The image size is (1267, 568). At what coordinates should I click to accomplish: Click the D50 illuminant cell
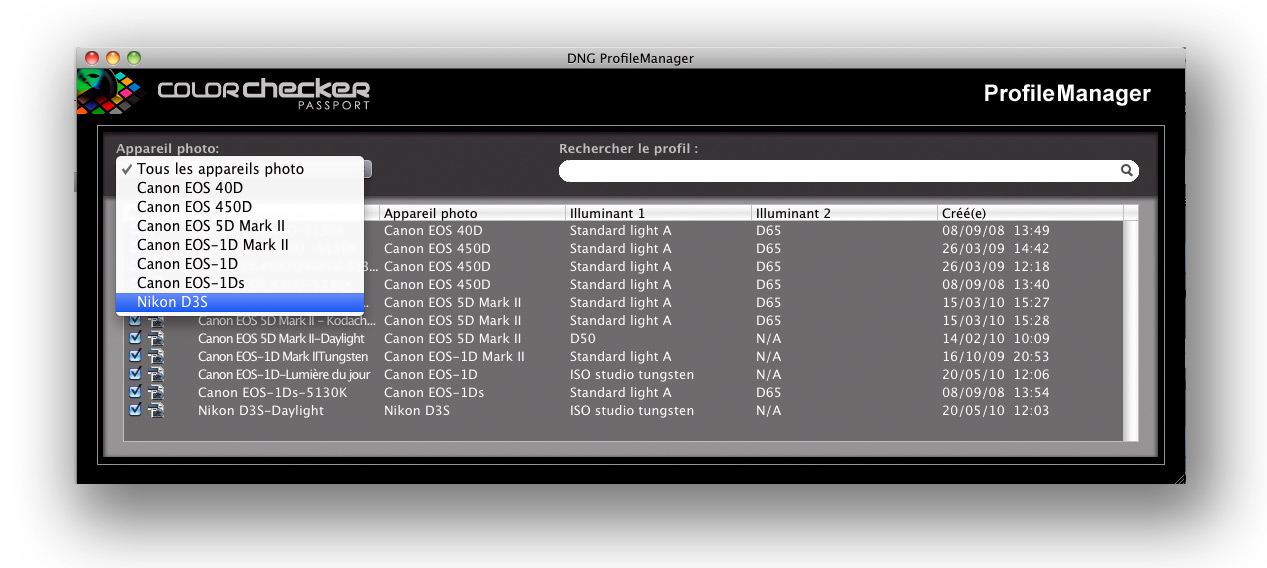pos(583,338)
